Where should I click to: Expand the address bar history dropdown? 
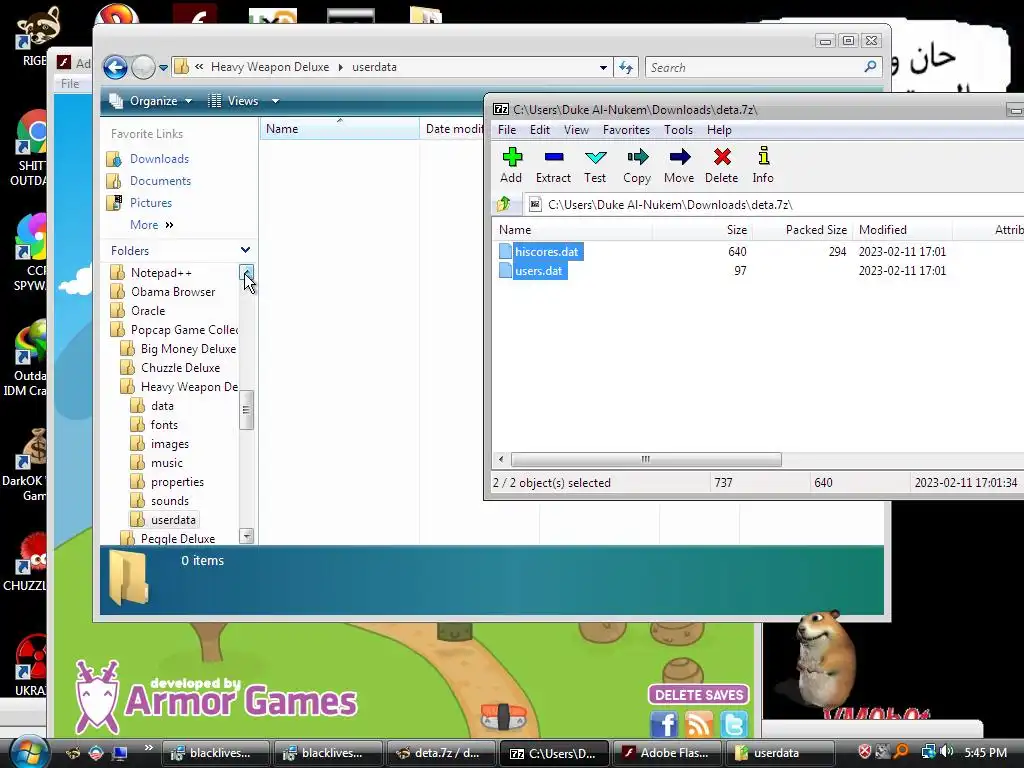click(603, 67)
